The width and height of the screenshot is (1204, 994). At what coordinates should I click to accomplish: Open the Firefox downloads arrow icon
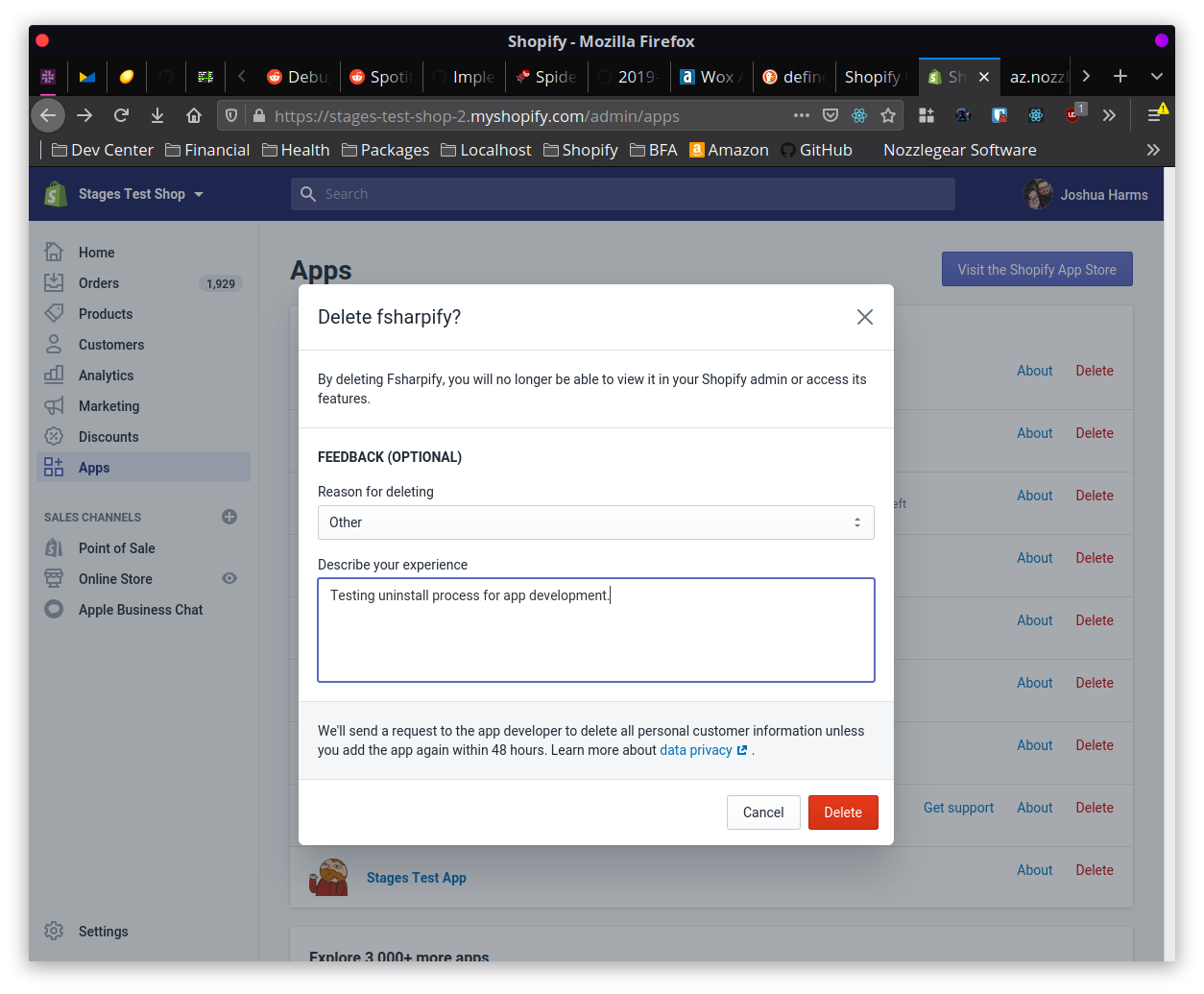[157, 115]
